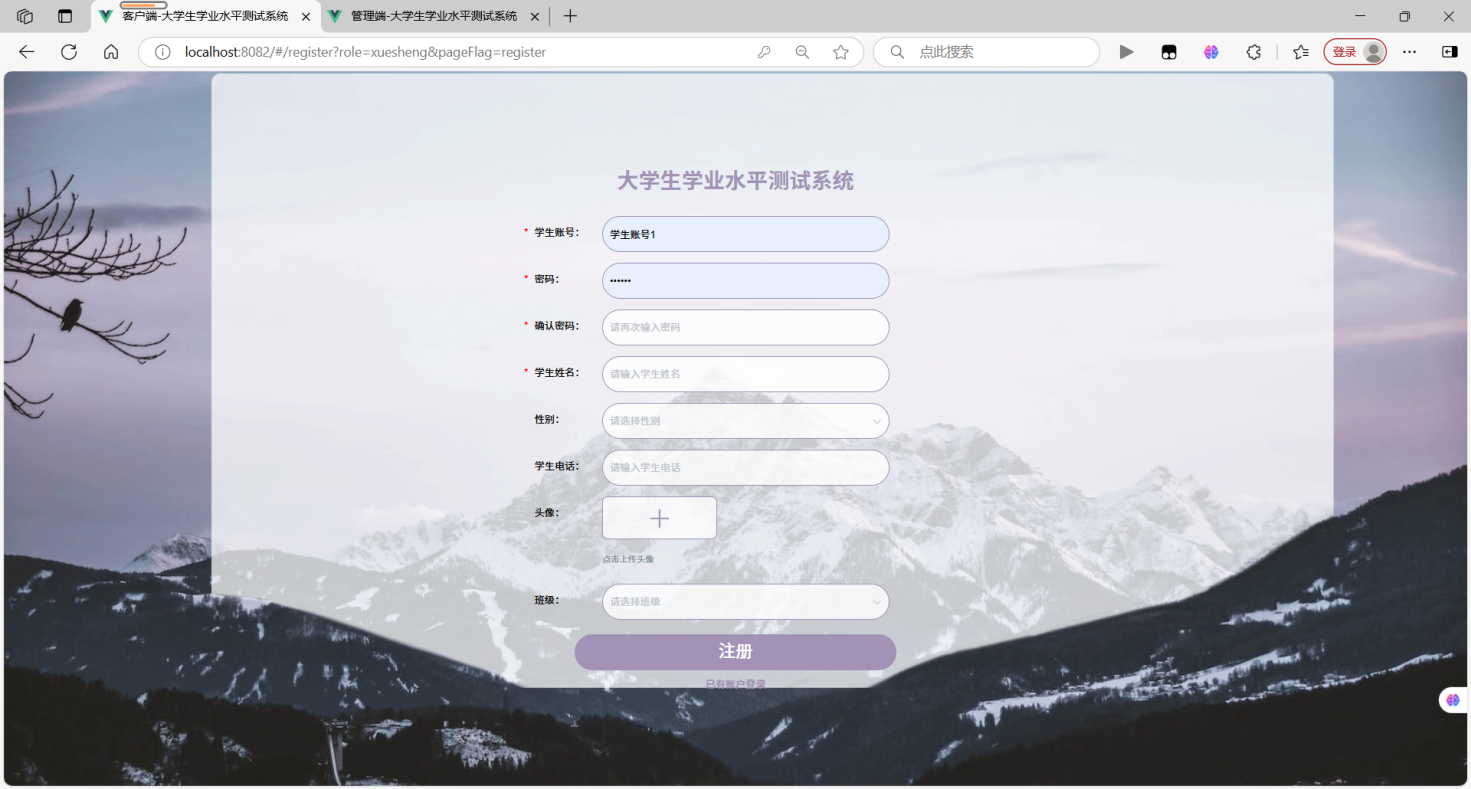Viewport: 1471px width, 789px height.
Task: Open the favorites list icon
Action: pyautogui.click(x=1300, y=52)
